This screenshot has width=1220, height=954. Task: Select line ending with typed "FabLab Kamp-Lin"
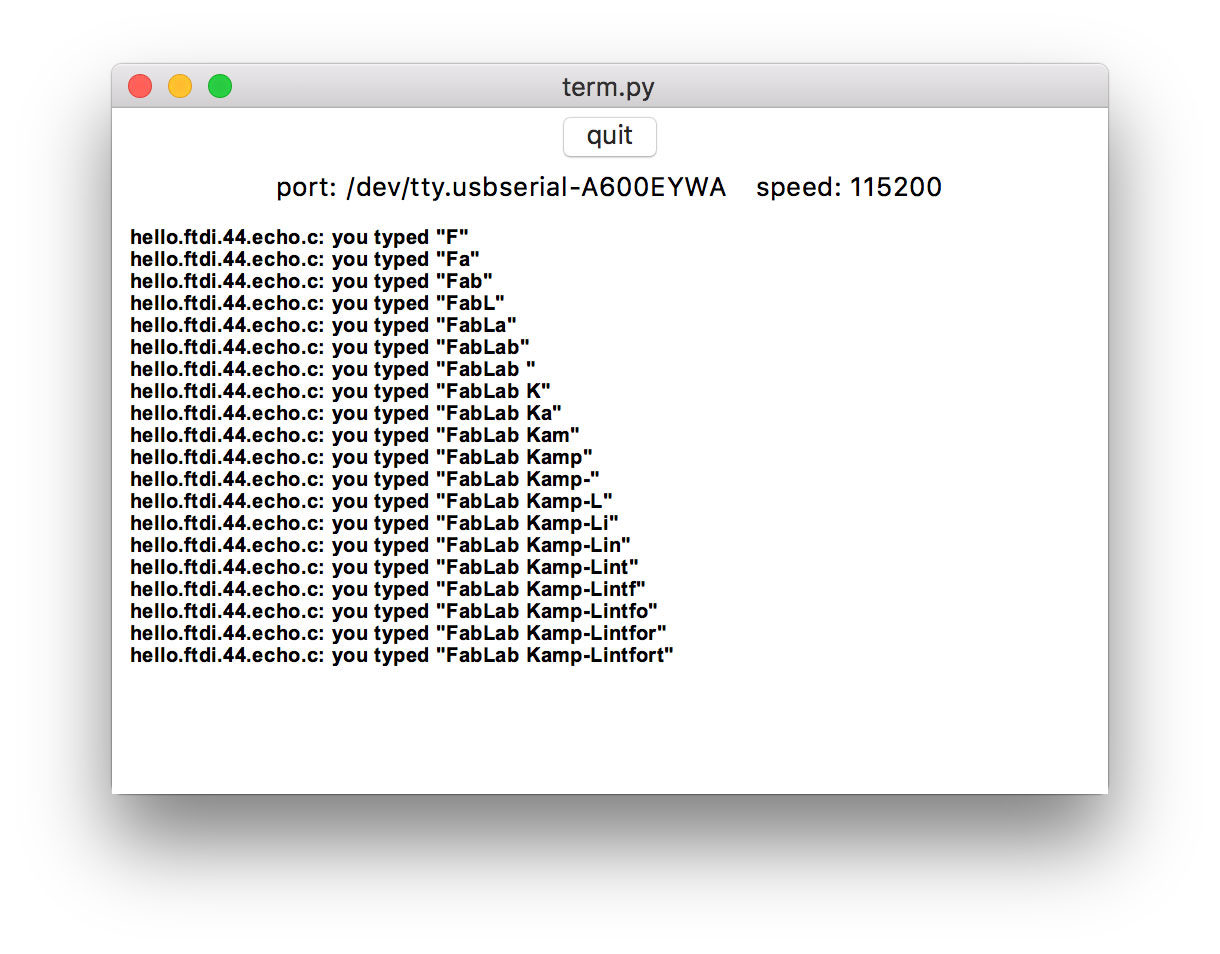pyautogui.click(x=380, y=546)
